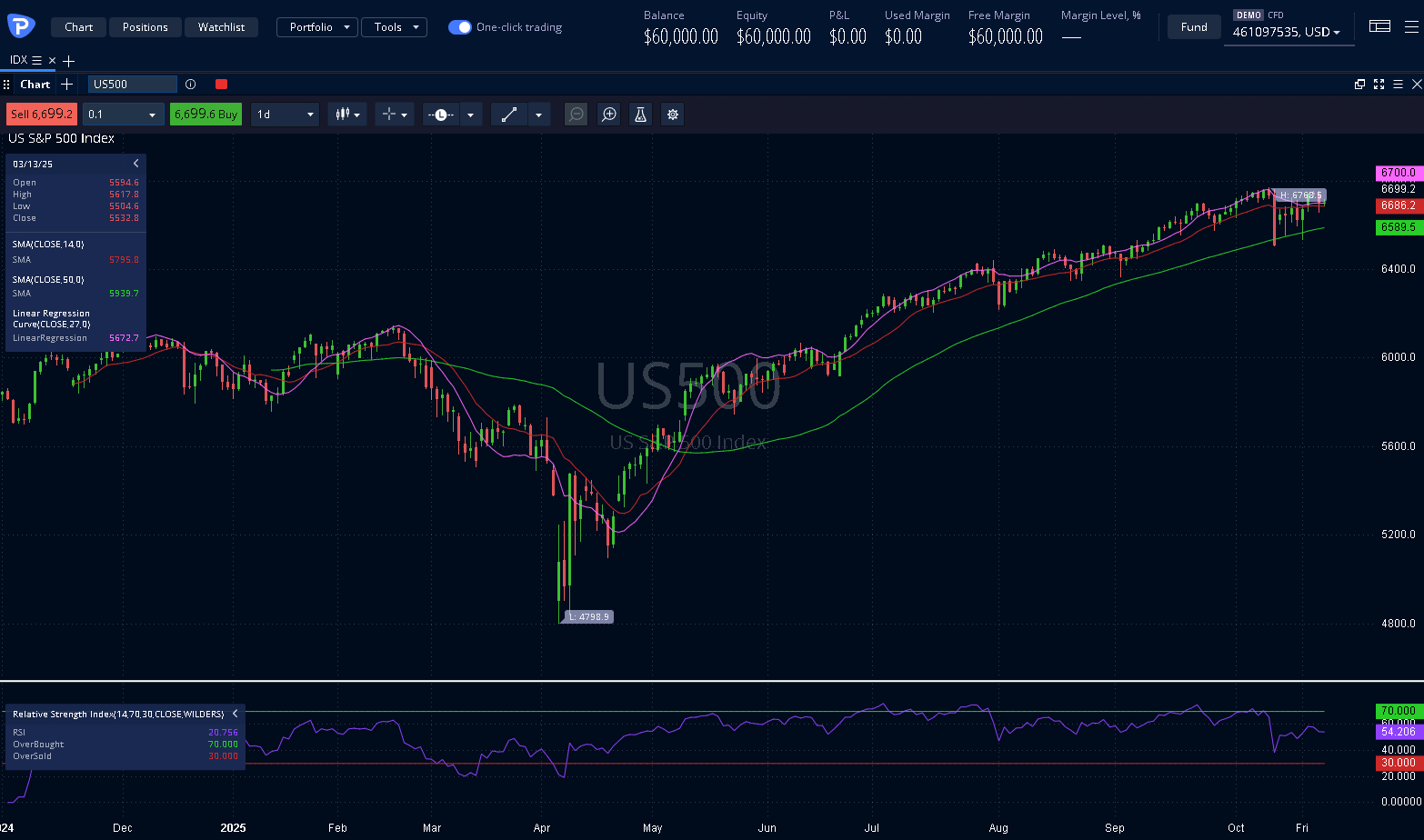This screenshot has height=840, width=1424.
Task: Open the Positions tab
Action: (x=145, y=27)
